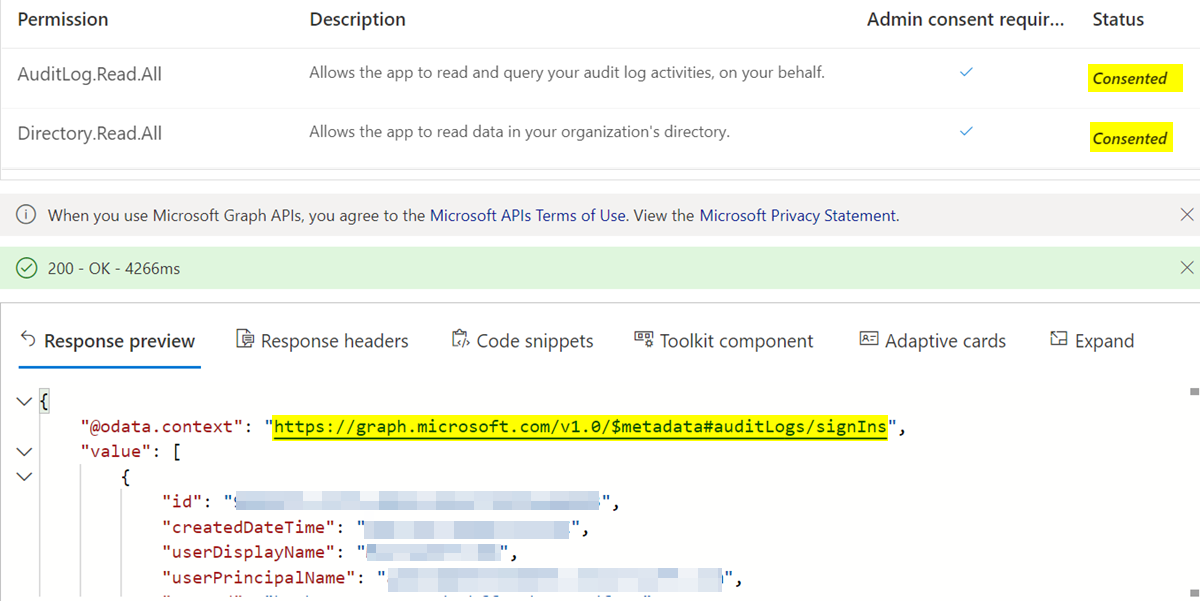Open the Code snippets tab
Screen dimensions: 1200x601
click(522, 341)
